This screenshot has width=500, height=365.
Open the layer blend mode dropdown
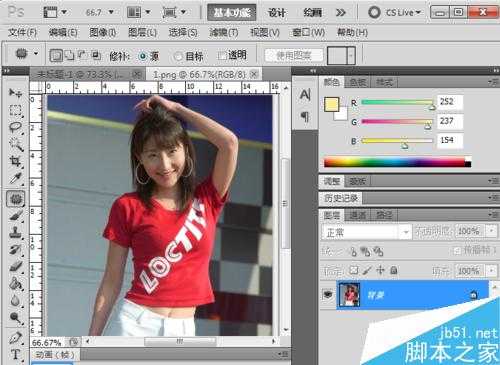[366, 232]
